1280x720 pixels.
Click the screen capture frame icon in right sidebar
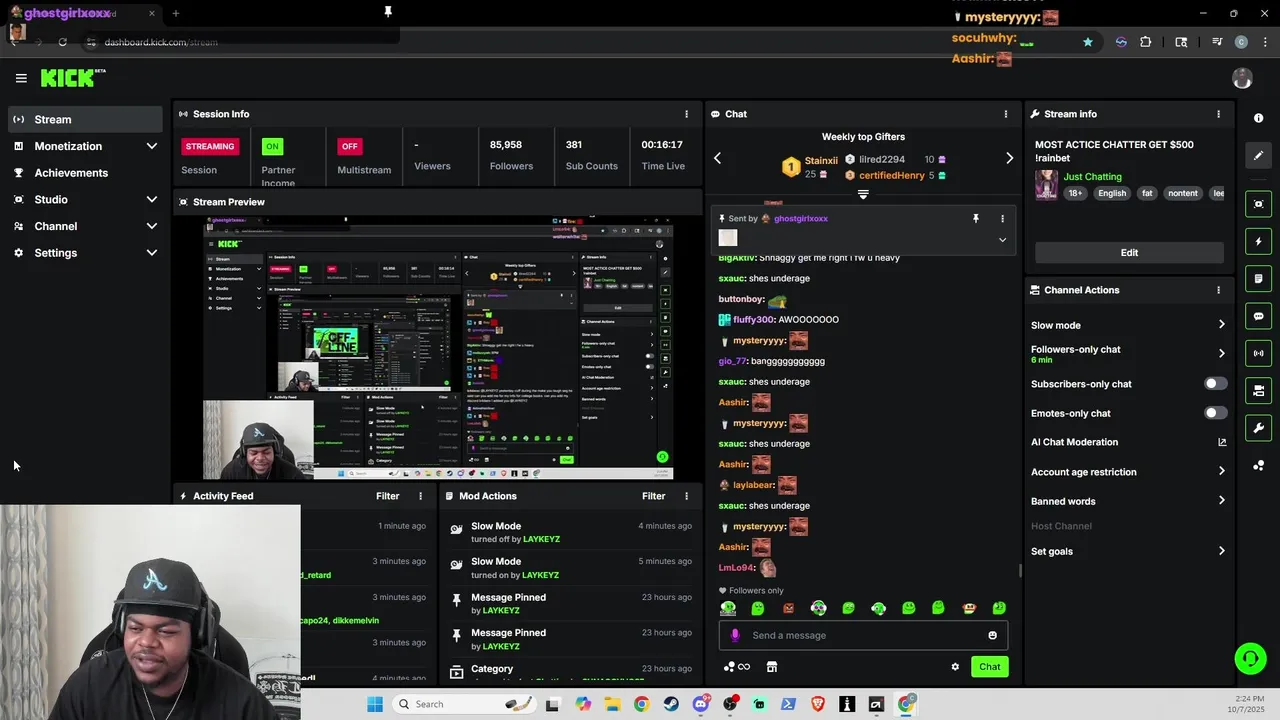pos(1258,204)
